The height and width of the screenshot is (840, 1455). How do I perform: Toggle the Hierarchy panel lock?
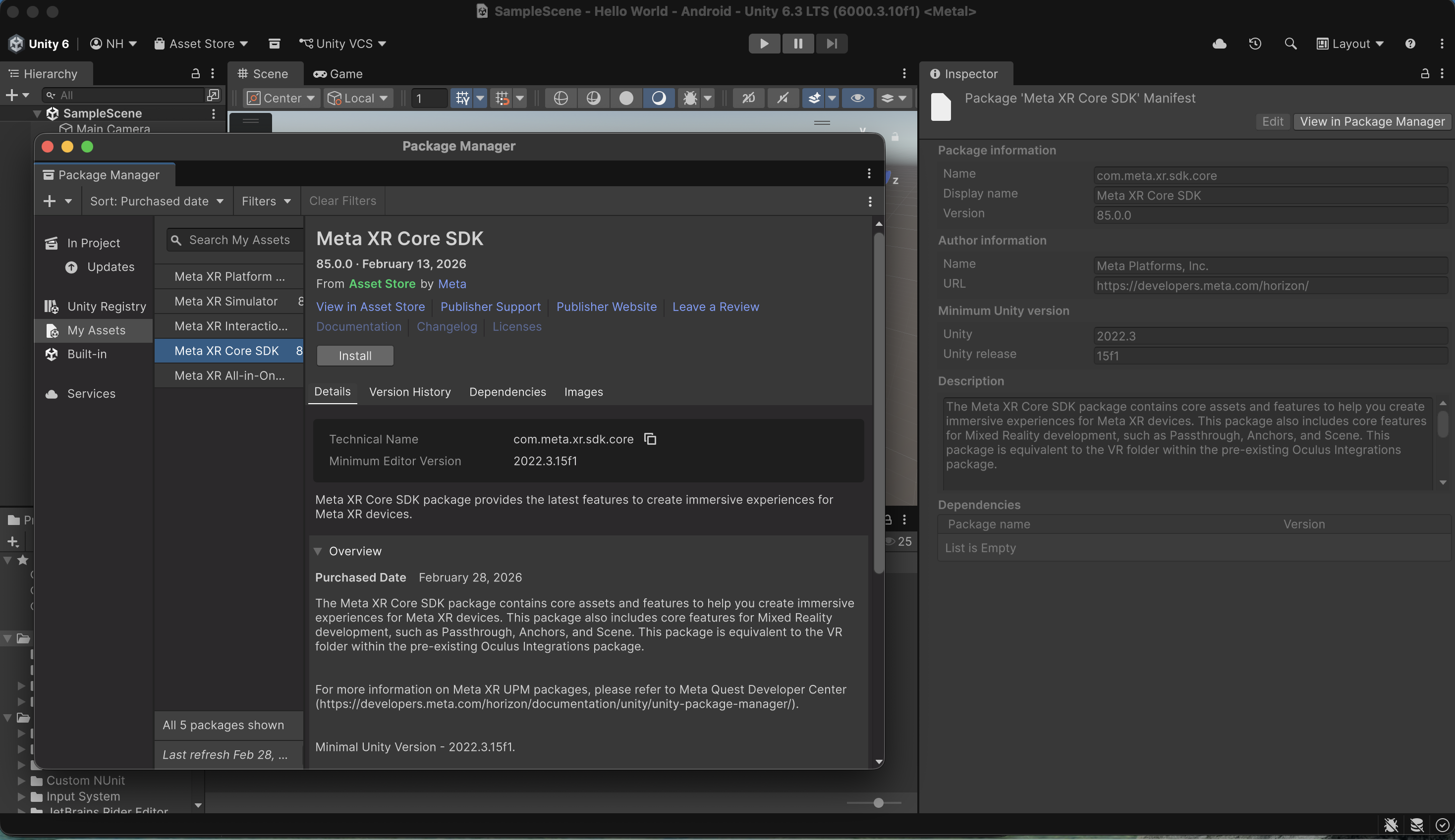point(195,74)
